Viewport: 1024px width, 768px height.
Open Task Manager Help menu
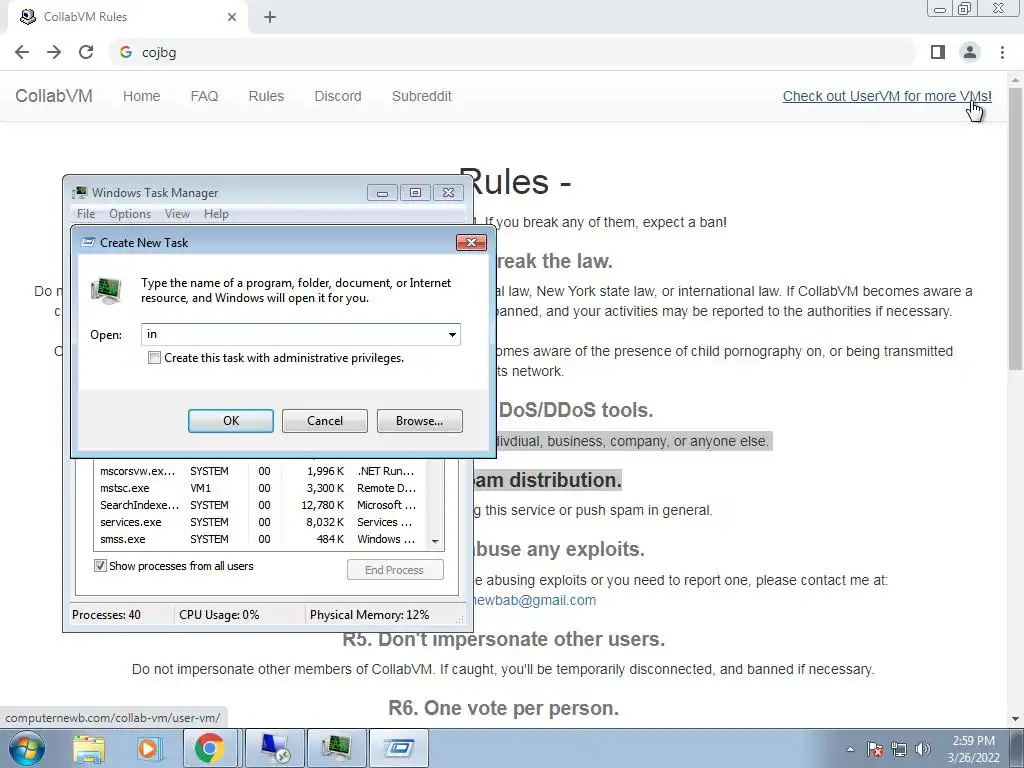click(x=216, y=214)
